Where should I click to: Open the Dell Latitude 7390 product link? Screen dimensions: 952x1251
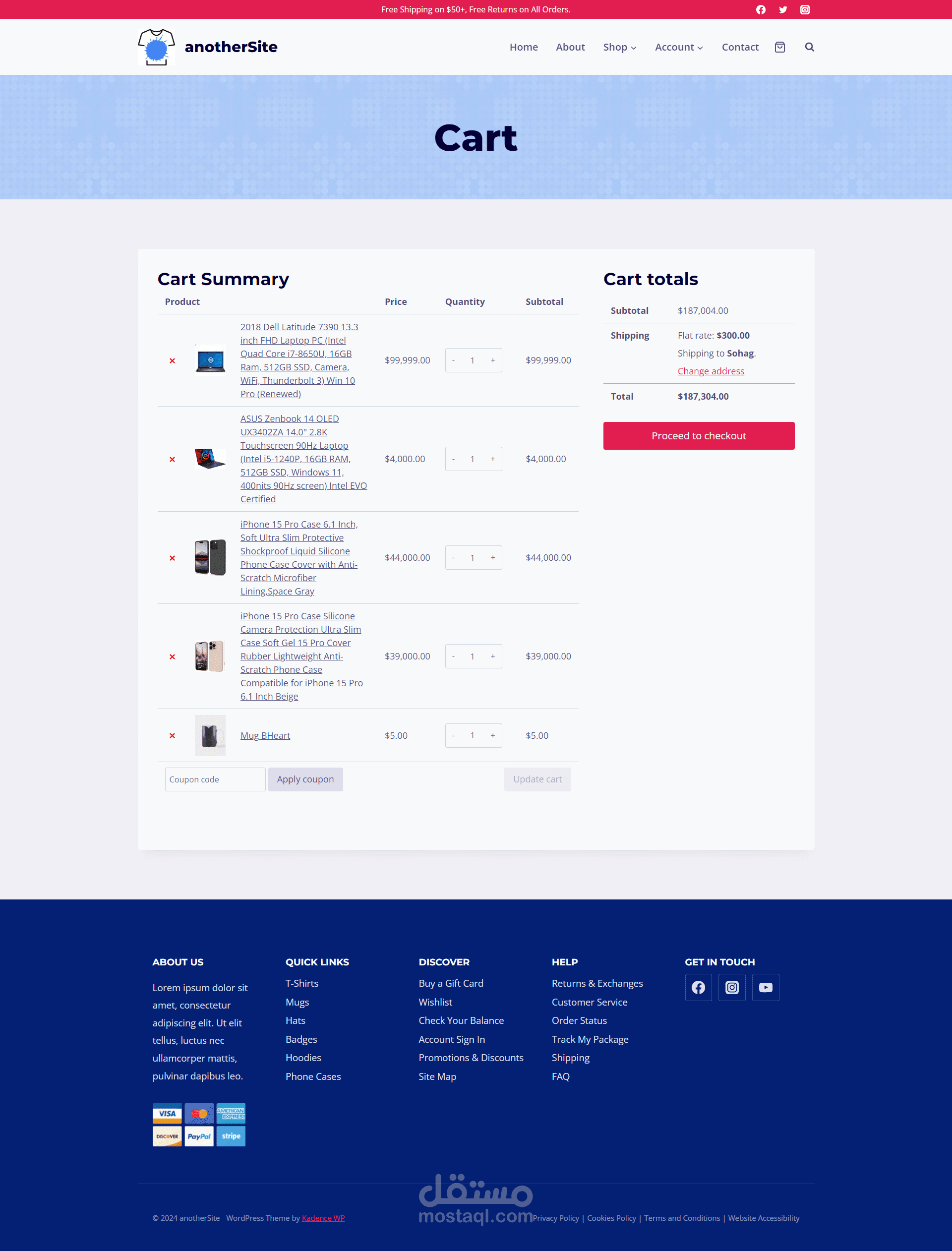click(x=299, y=360)
